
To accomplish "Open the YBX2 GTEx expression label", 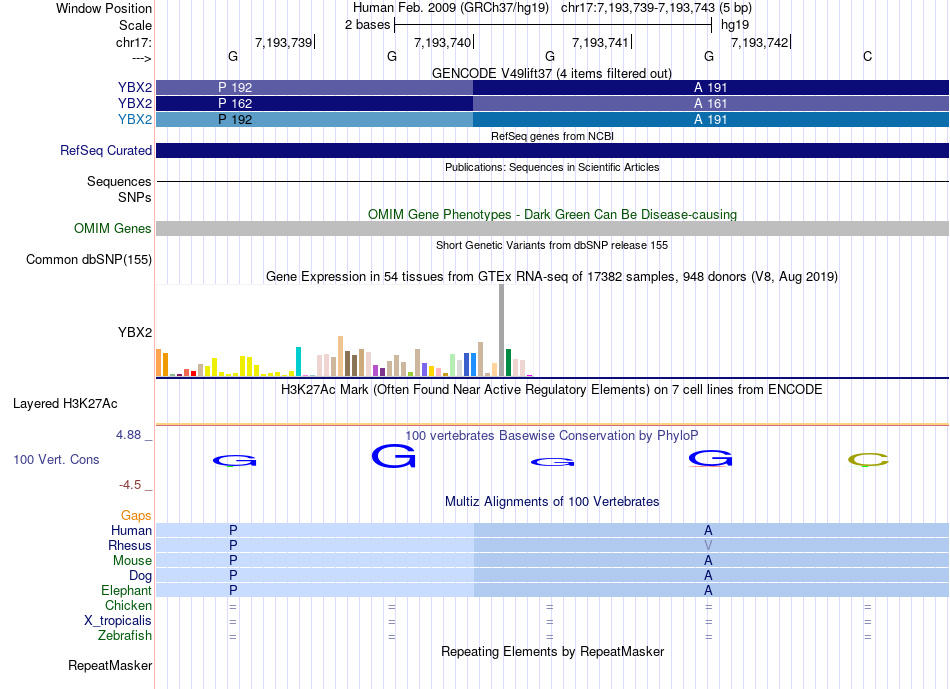I will pos(135,332).
